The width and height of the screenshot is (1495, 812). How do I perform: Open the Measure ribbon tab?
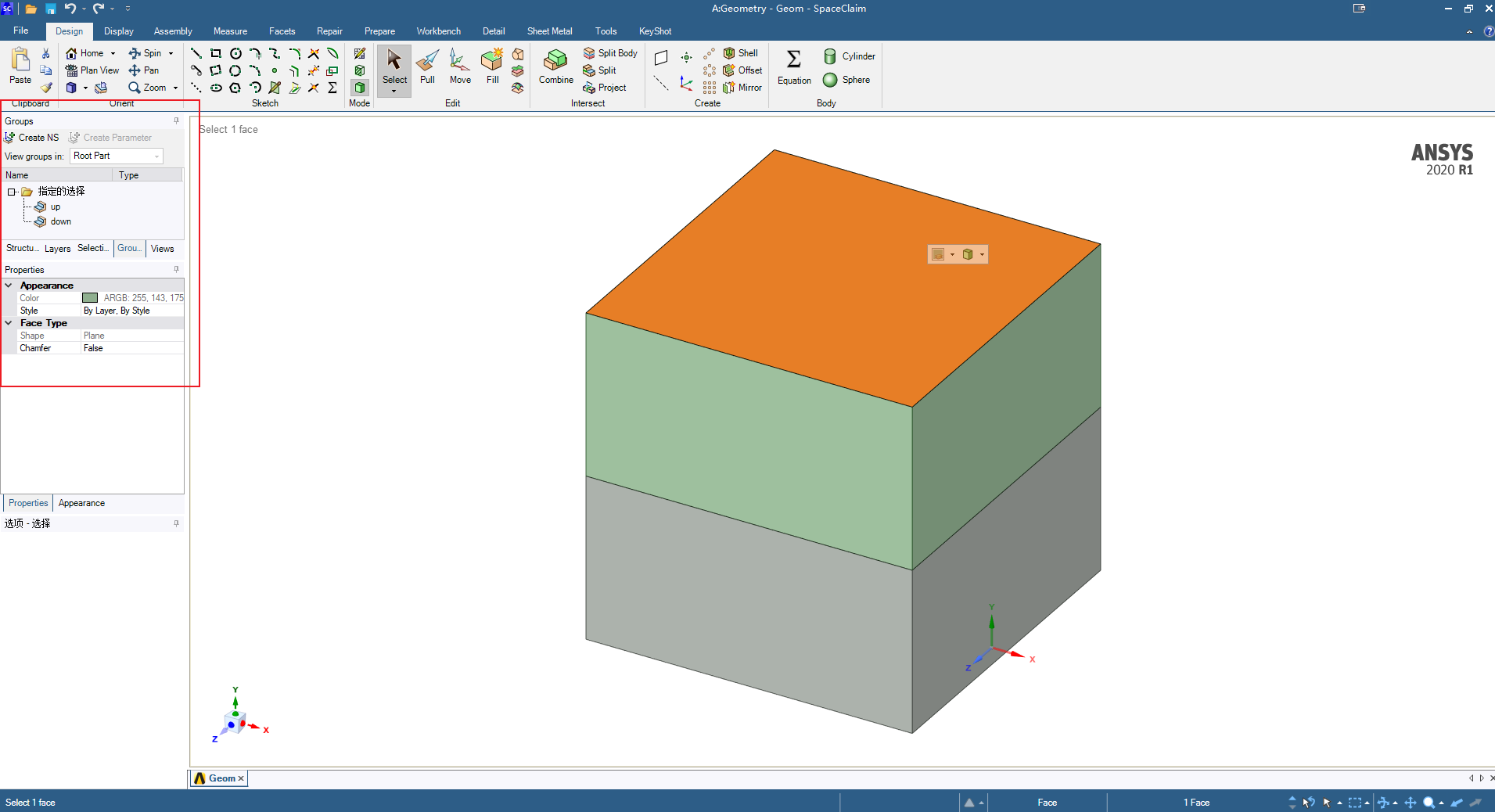click(x=230, y=31)
